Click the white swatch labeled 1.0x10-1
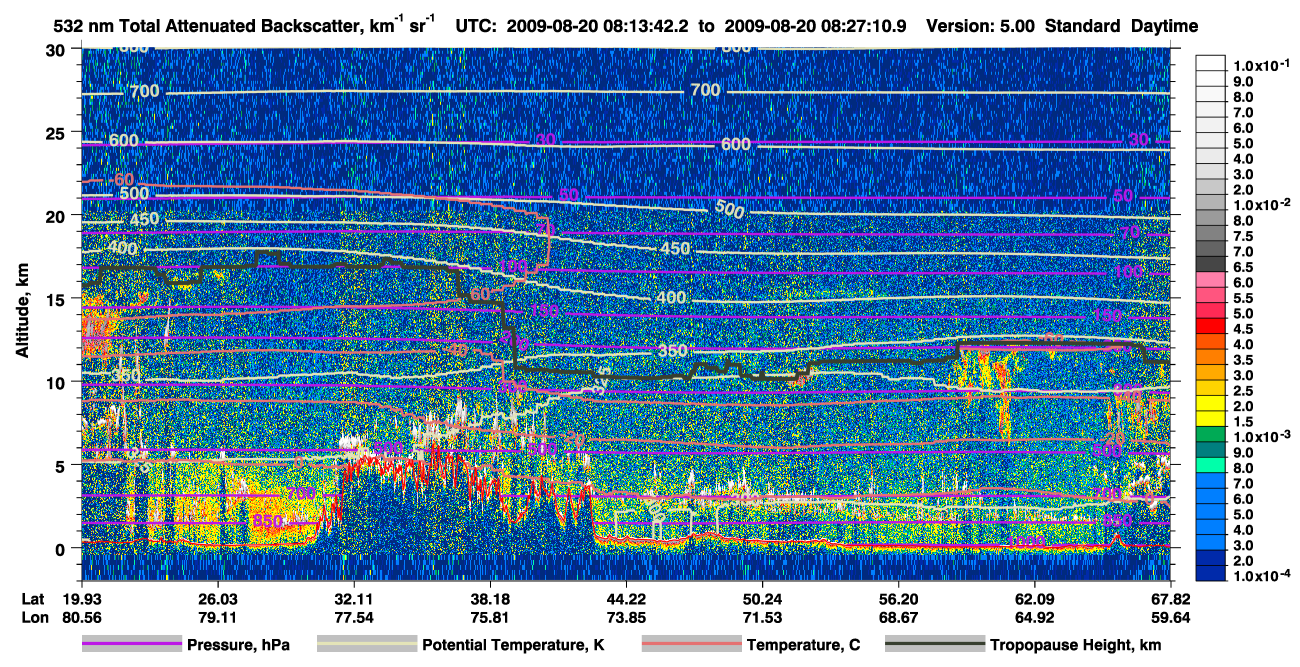The width and height of the screenshot is (1300, 667). [x=1210, y=62]
